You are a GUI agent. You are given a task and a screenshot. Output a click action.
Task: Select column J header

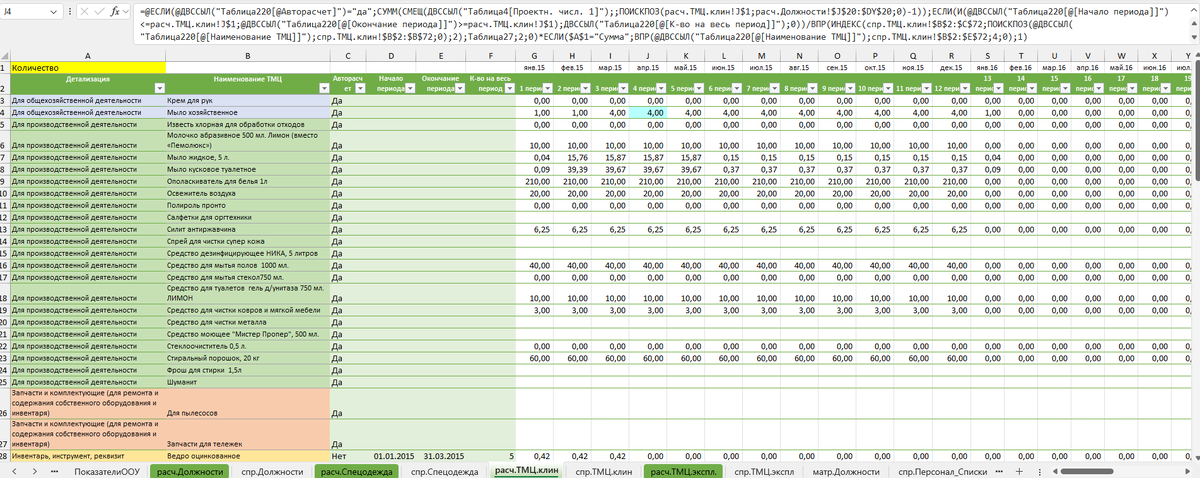648,56
